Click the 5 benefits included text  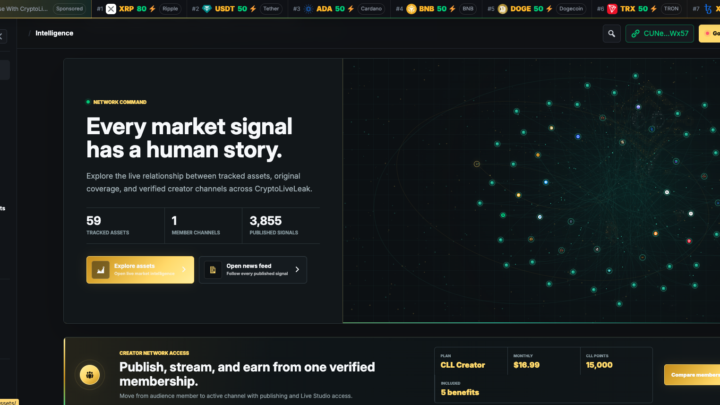pyautogui.click(x=460, y=392)
